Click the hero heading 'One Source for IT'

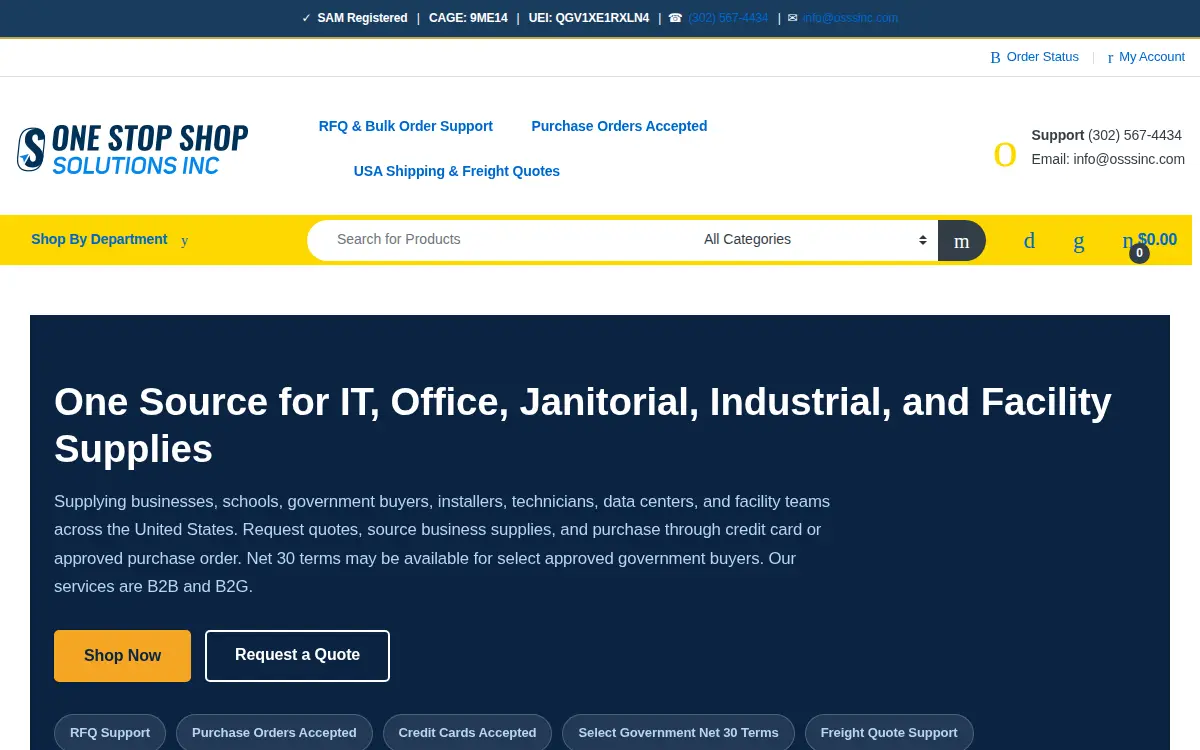point(583,425)
